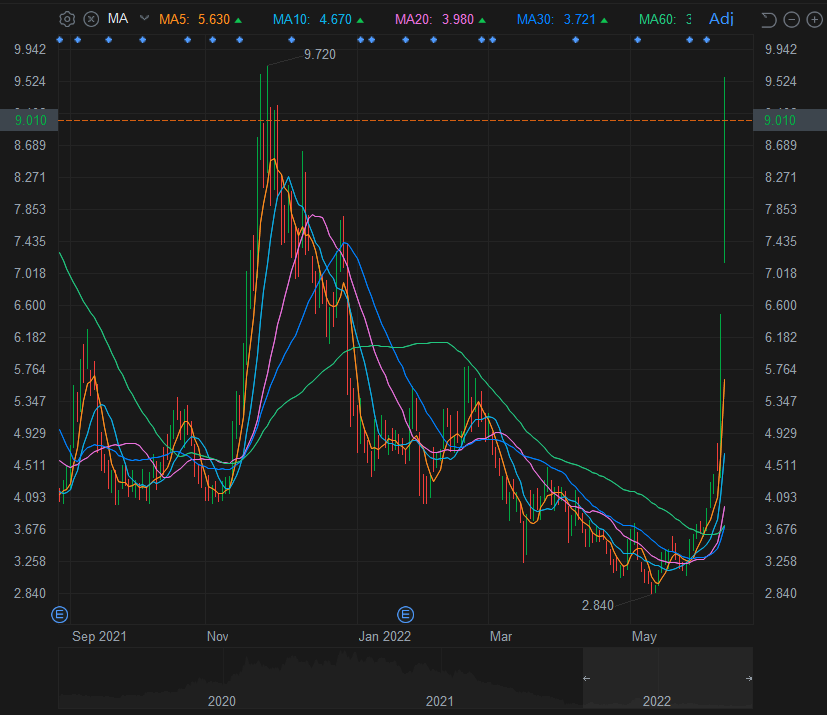Click the green up arrow beside MA10
The width and height of the screenshot is (827, 715).
tap(360, 20)
